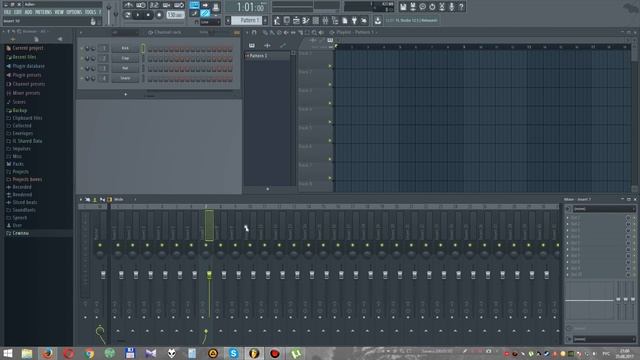This screenshot has width=640, height=360.
Task: Toggle the countdown-before-recording icon
Action: [154, 5]
